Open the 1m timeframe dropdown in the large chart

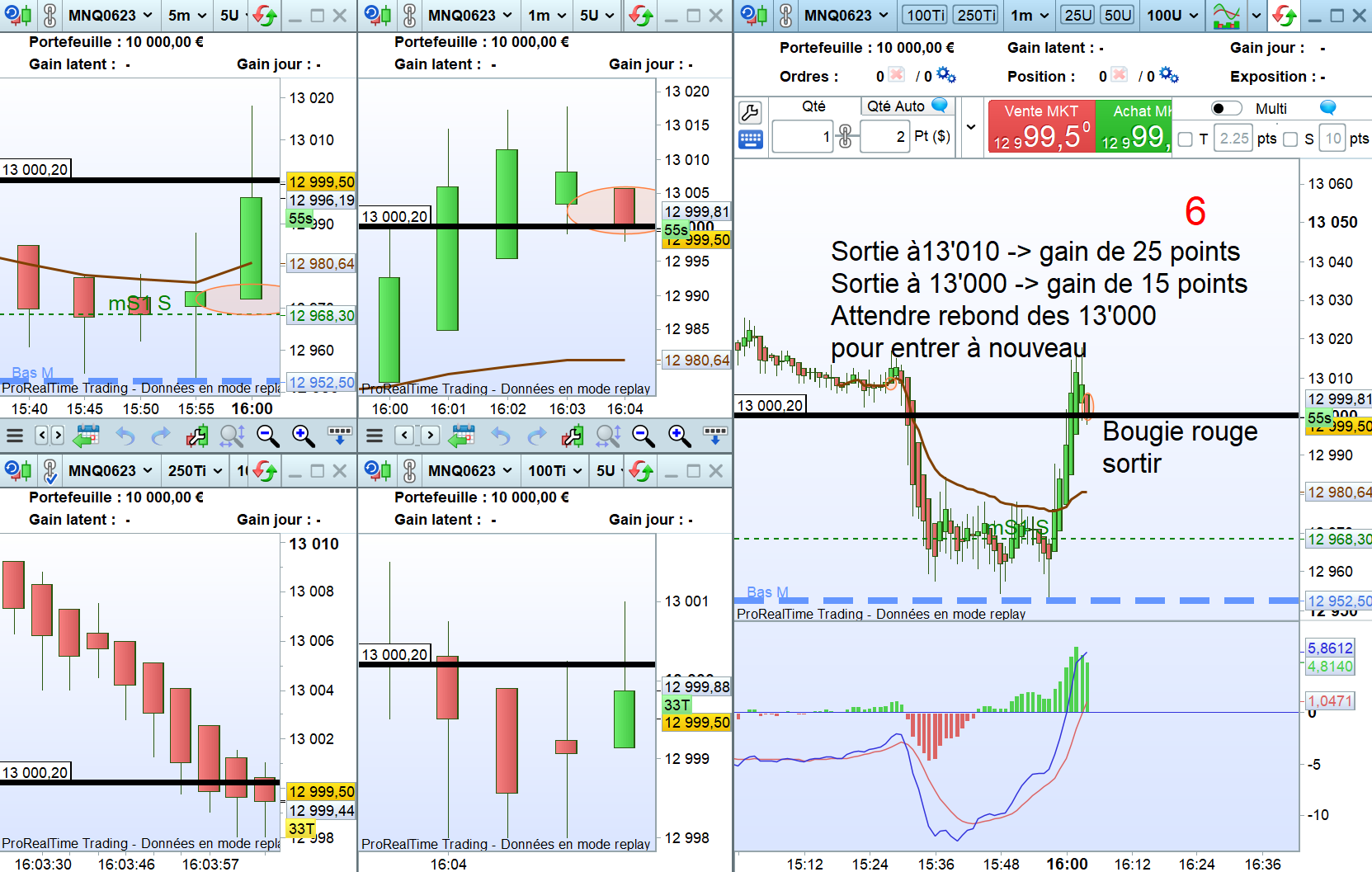[1029, 15]
